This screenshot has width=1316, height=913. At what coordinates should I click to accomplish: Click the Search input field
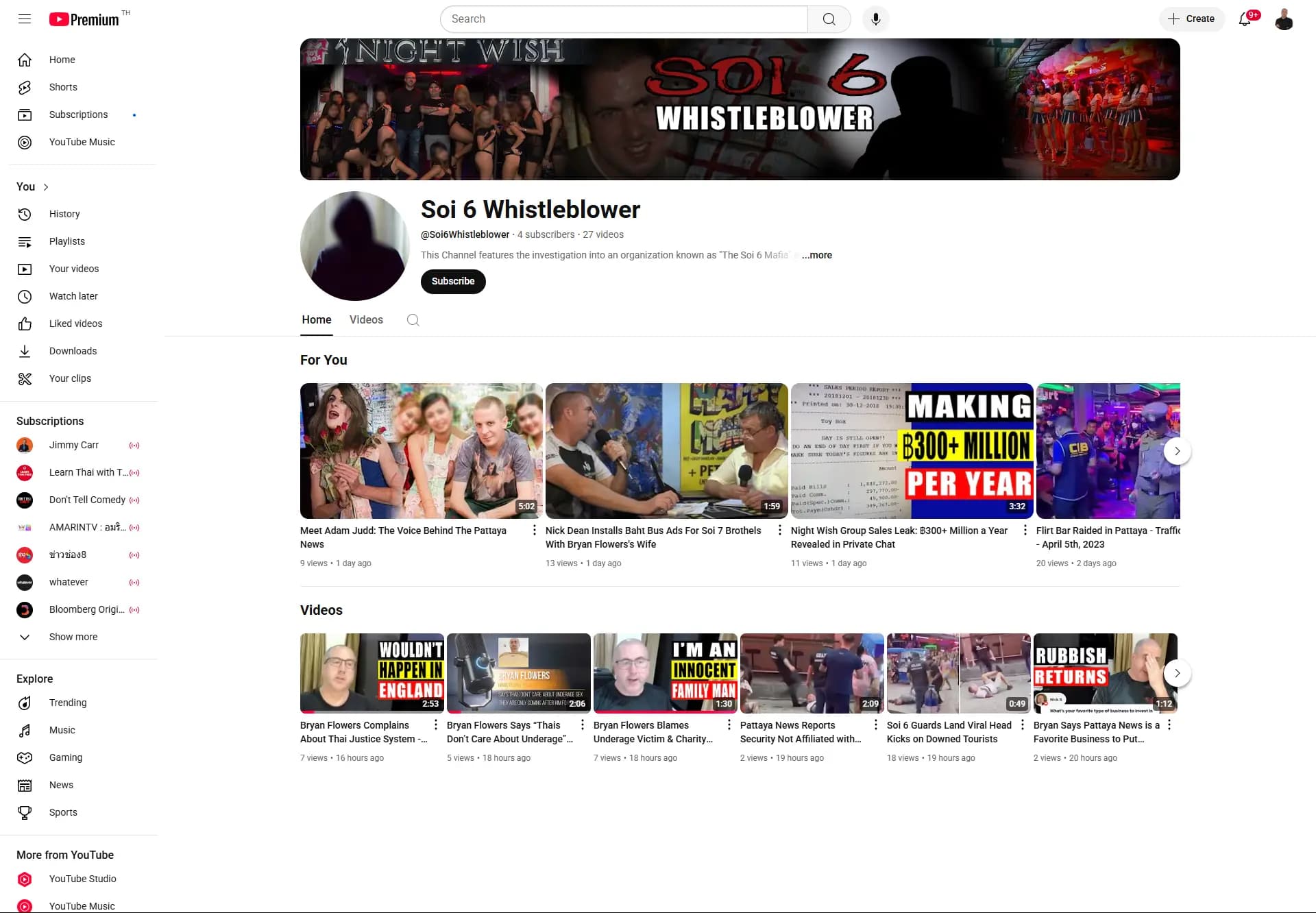tap(624, 19)
